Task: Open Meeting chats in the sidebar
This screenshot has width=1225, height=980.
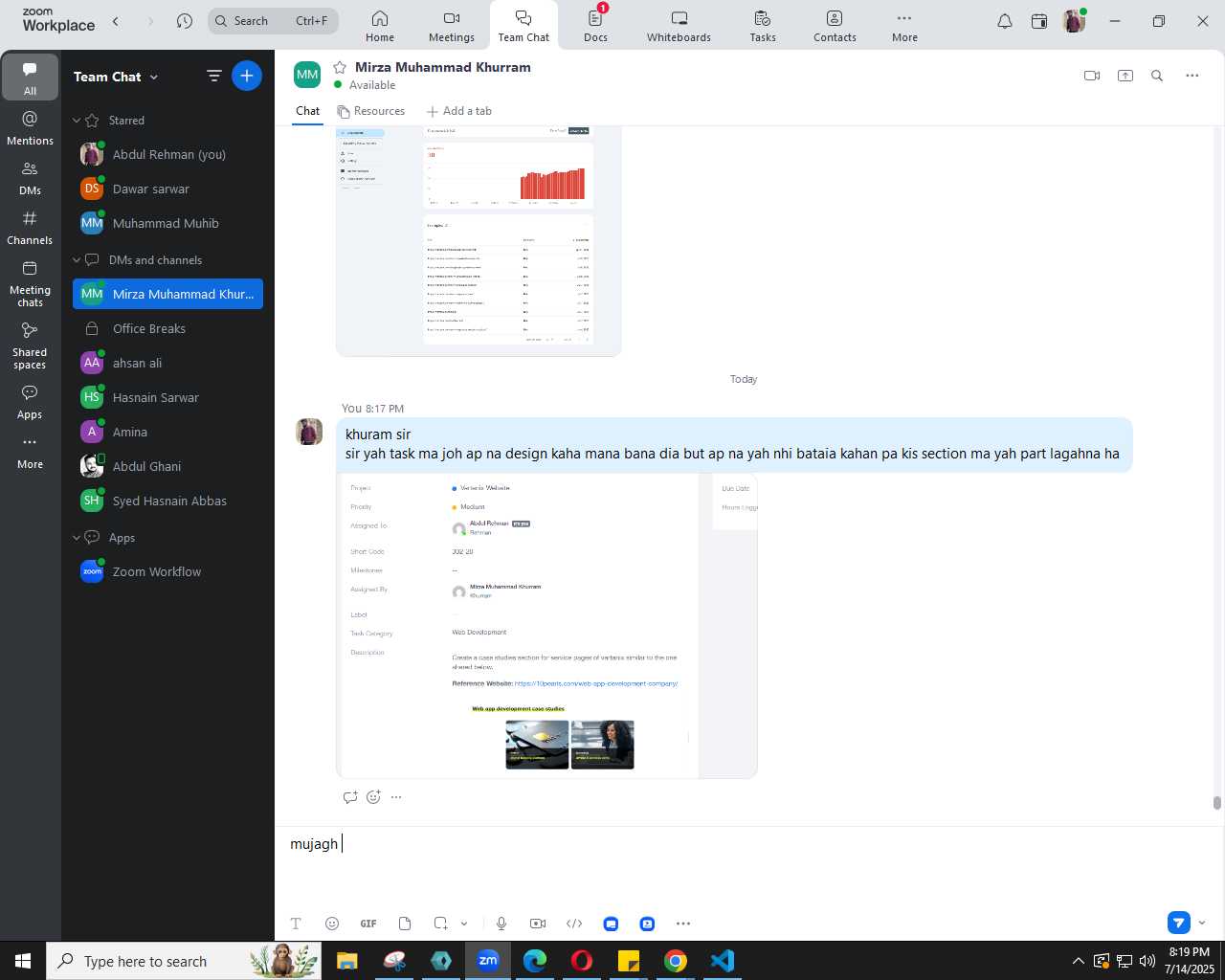Action: pos(30,283)
